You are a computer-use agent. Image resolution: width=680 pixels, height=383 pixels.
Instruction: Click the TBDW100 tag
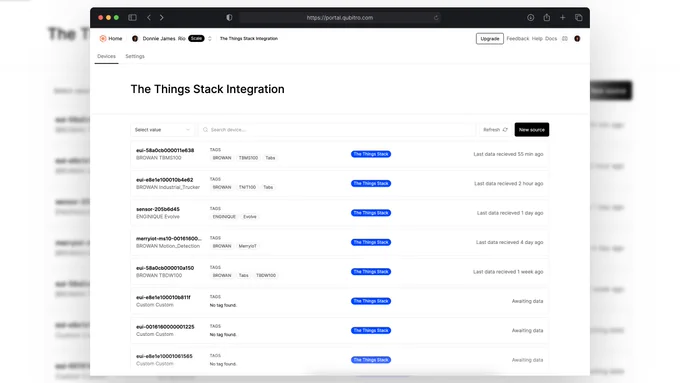tap(266, 275)
